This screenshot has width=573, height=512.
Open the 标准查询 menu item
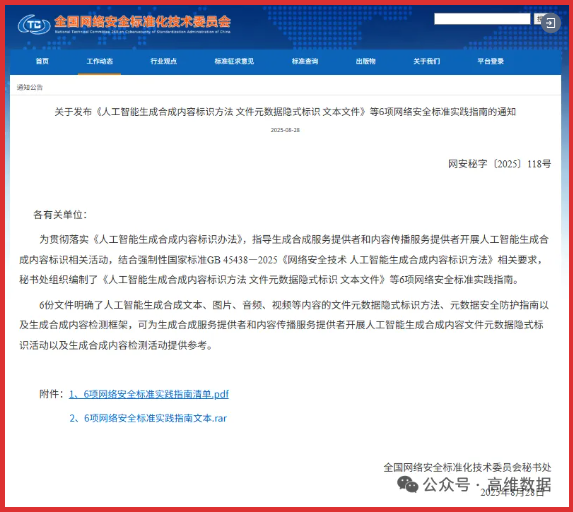305,61
